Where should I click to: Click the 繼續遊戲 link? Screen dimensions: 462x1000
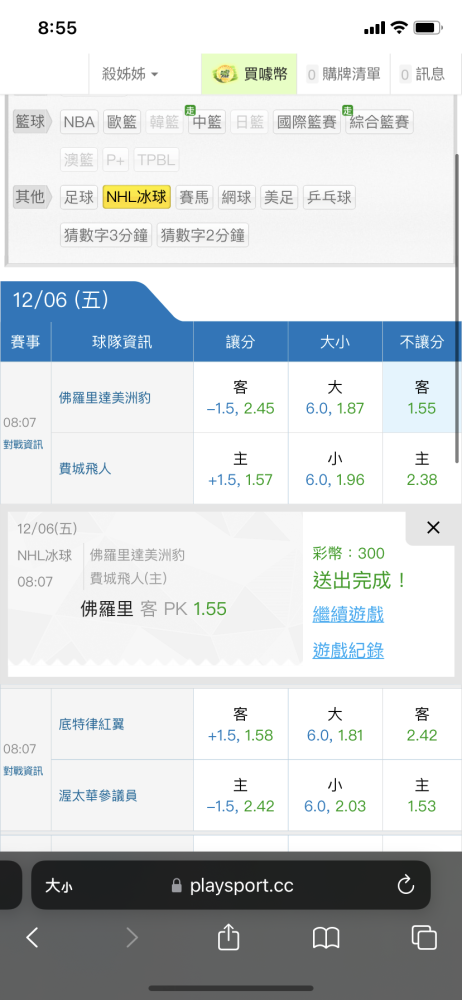(x=348, y=615)
